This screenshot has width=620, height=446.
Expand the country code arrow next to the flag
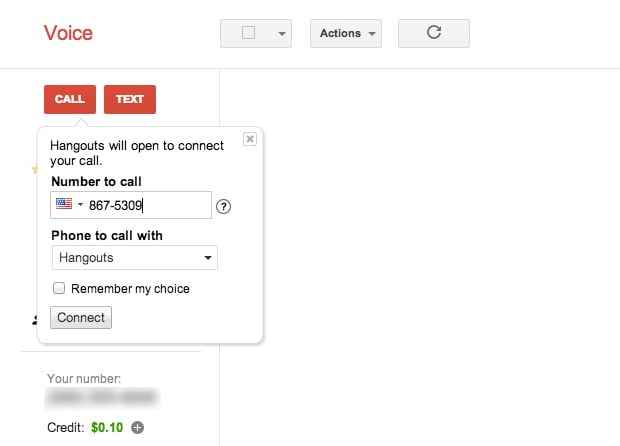tap(80, 204)
